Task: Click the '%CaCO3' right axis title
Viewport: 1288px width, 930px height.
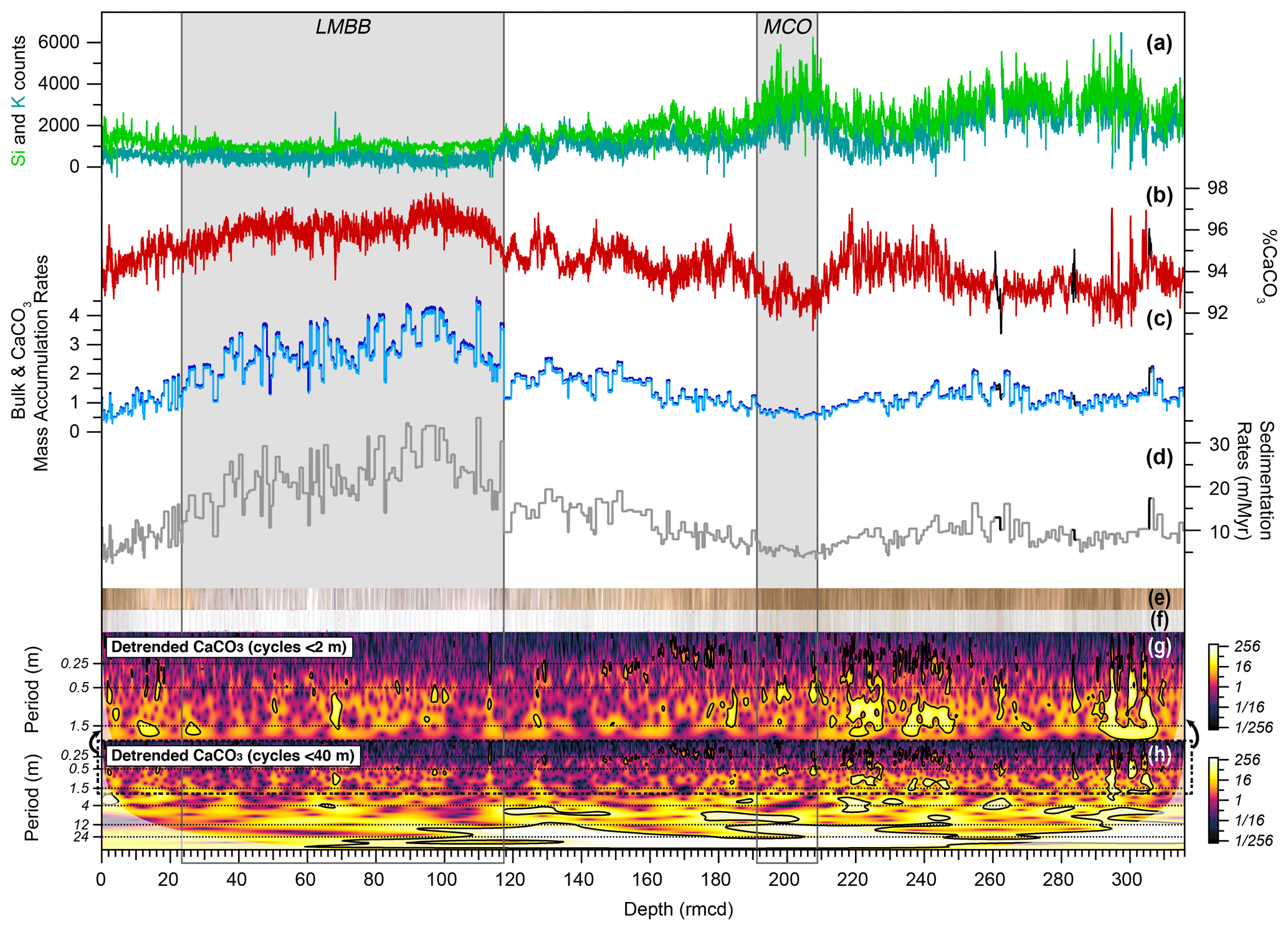Action: pyautogui.click(x=1267, y=267)
